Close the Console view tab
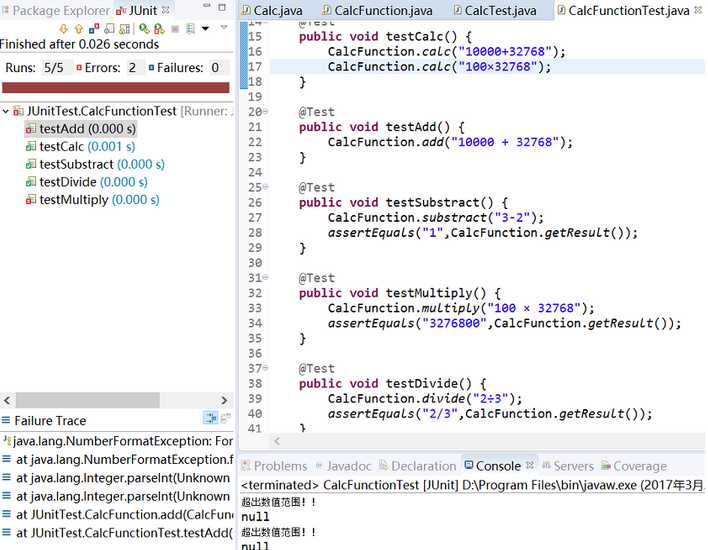Viewport: 708px width, 550px height. 530,465
